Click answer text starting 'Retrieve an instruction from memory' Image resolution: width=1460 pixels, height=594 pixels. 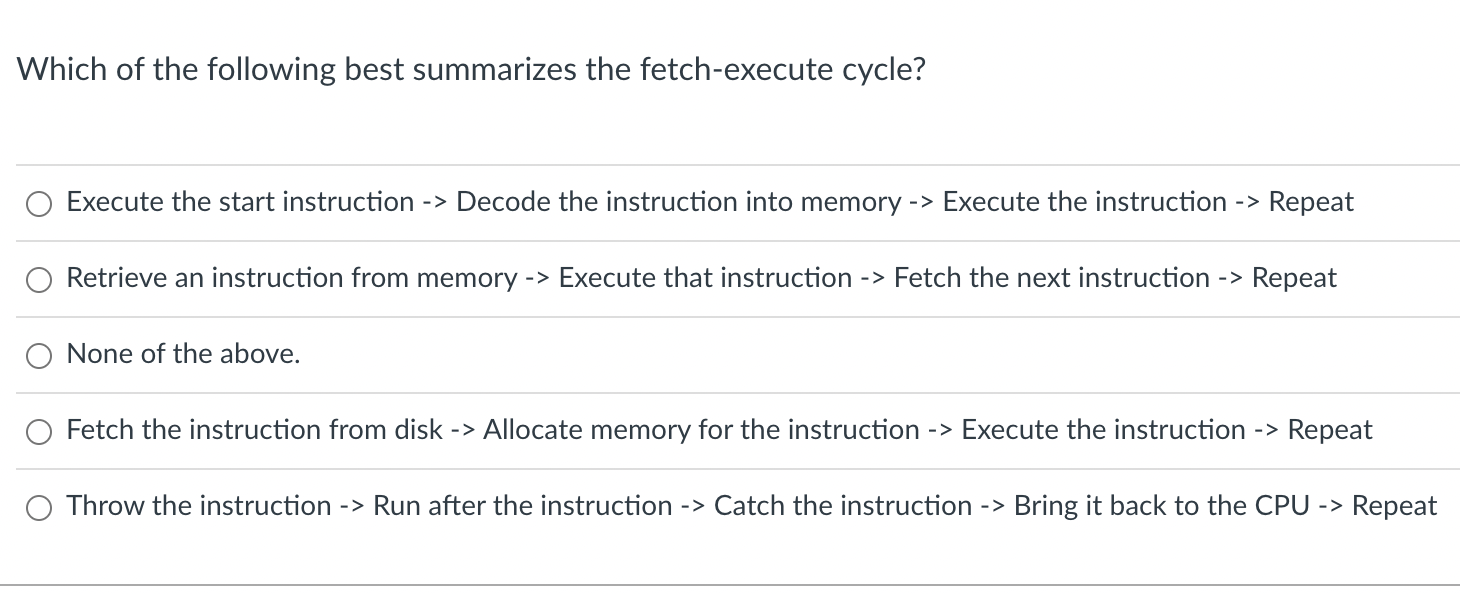701,278
